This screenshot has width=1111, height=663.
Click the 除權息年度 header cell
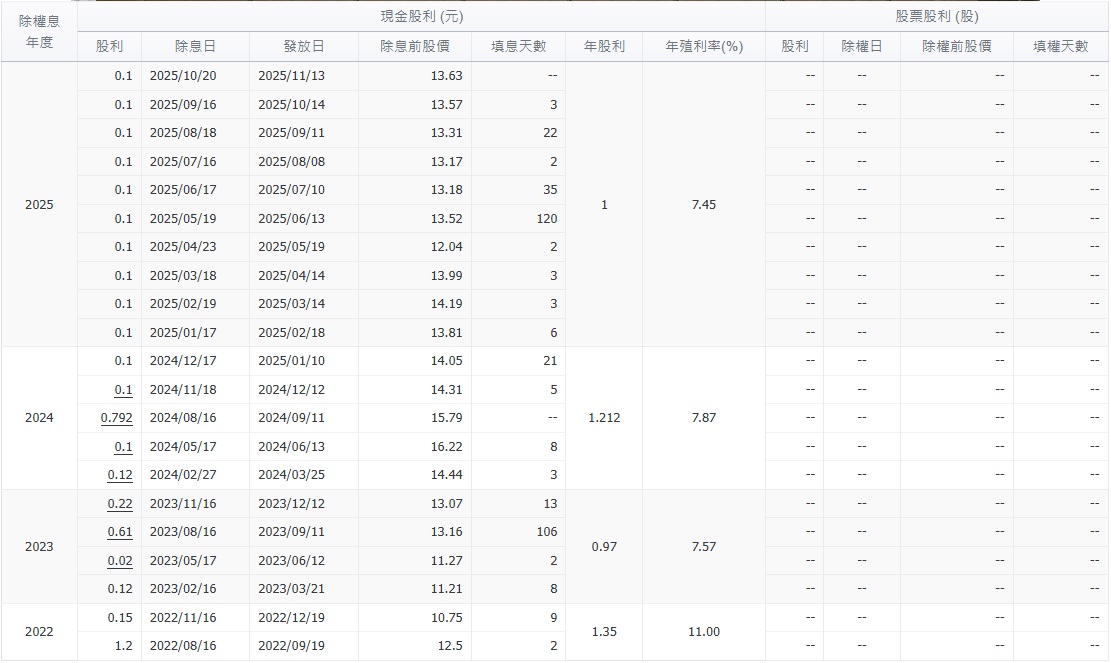(39, 31)
